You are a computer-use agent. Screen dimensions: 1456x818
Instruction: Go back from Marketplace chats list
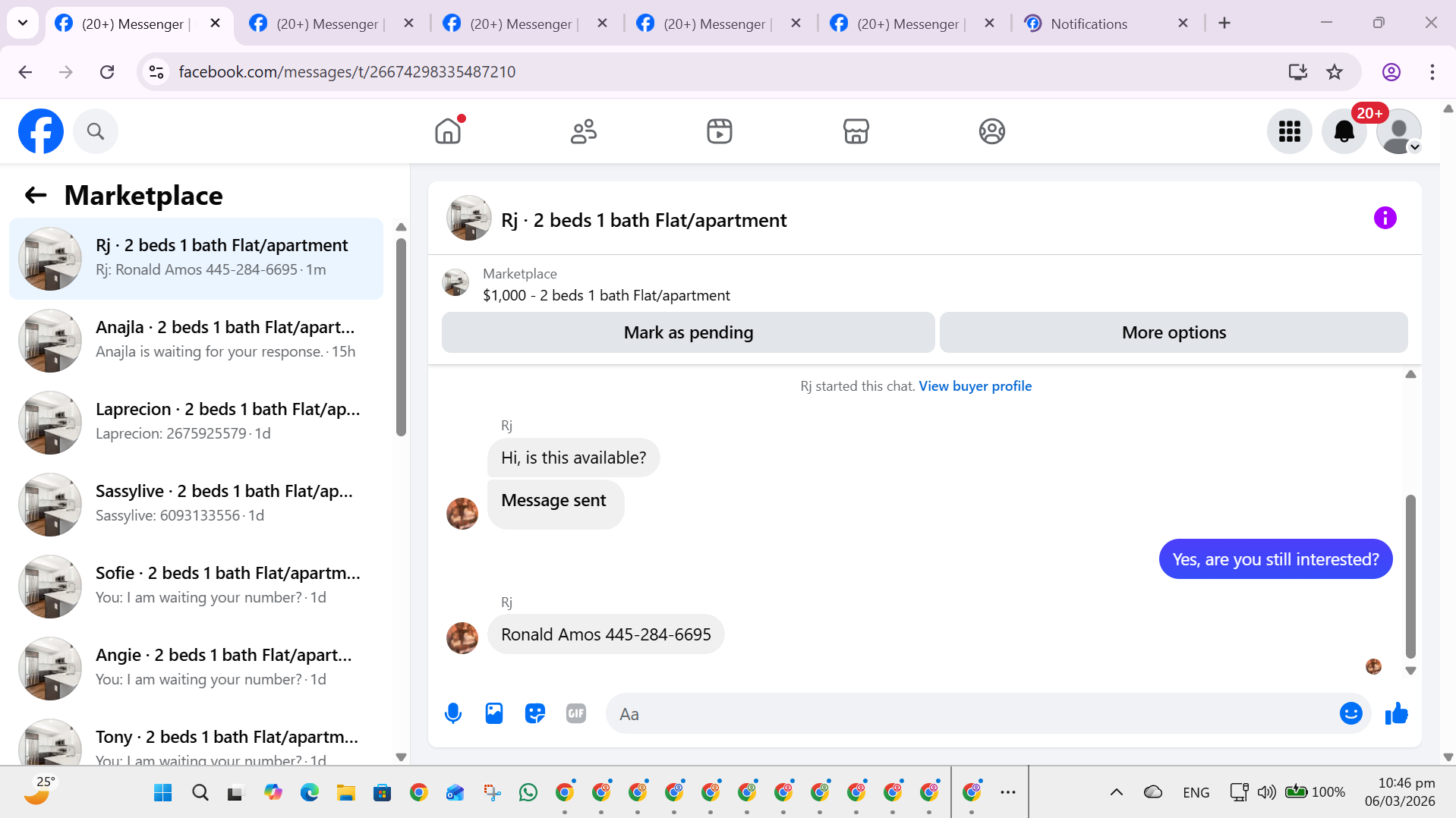36,196
